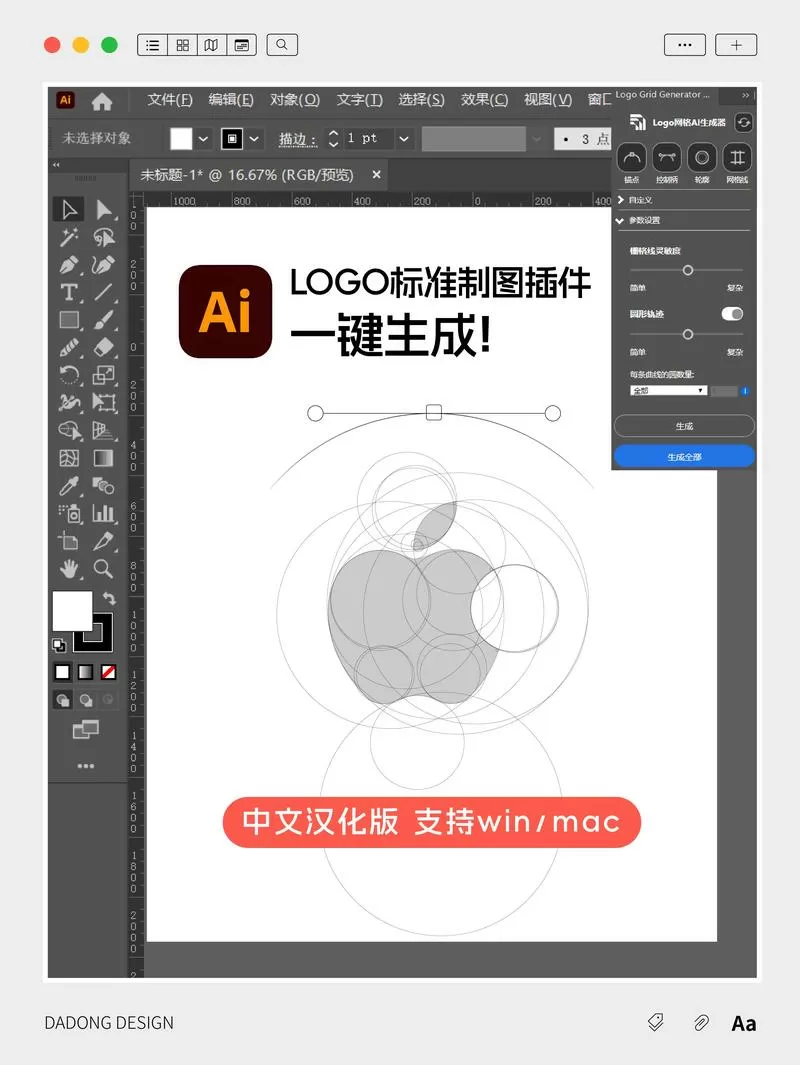Click the grid lines 网格线 plugin button
800x1065 pixels.
[x=737, y=158]
